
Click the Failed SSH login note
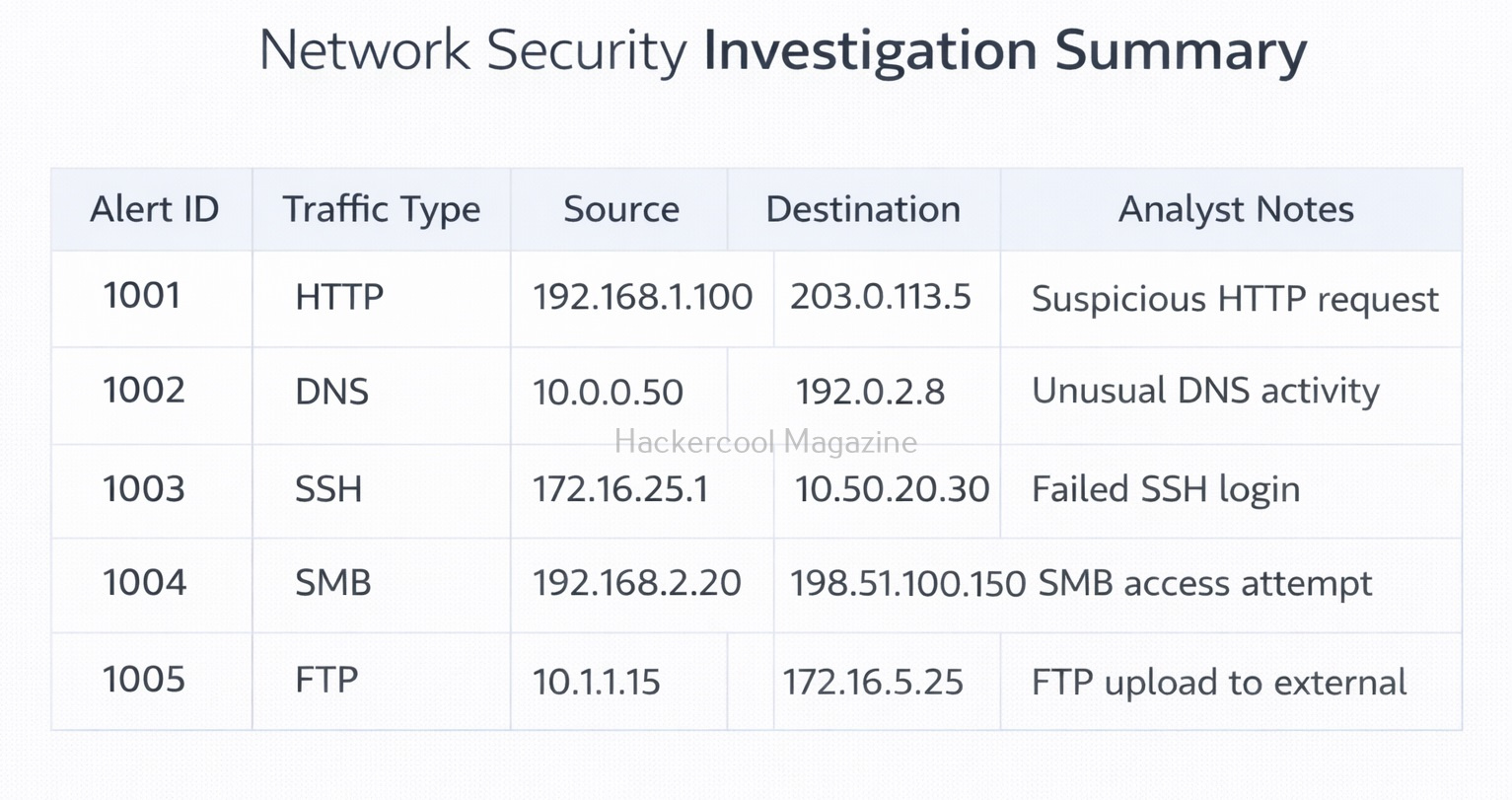click(x=1165, y=489)
